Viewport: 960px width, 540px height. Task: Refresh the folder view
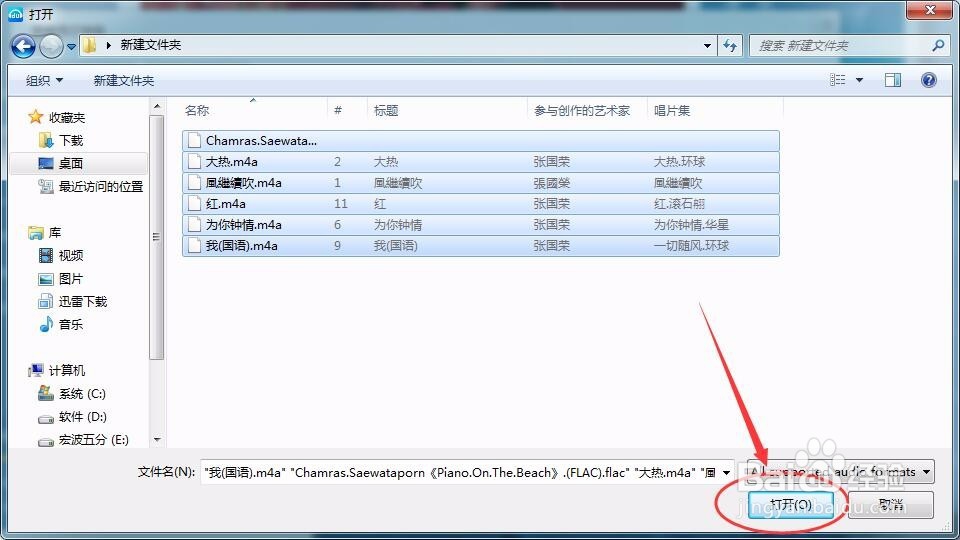tap(730, 45)
